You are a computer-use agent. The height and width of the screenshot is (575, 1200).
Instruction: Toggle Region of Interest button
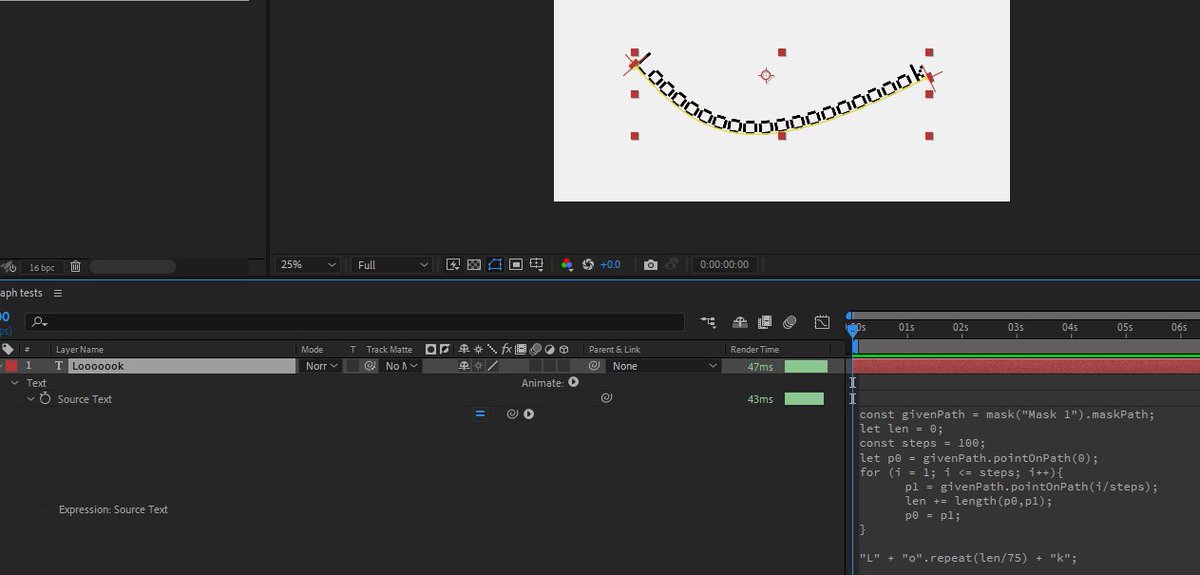pos(516,265)
